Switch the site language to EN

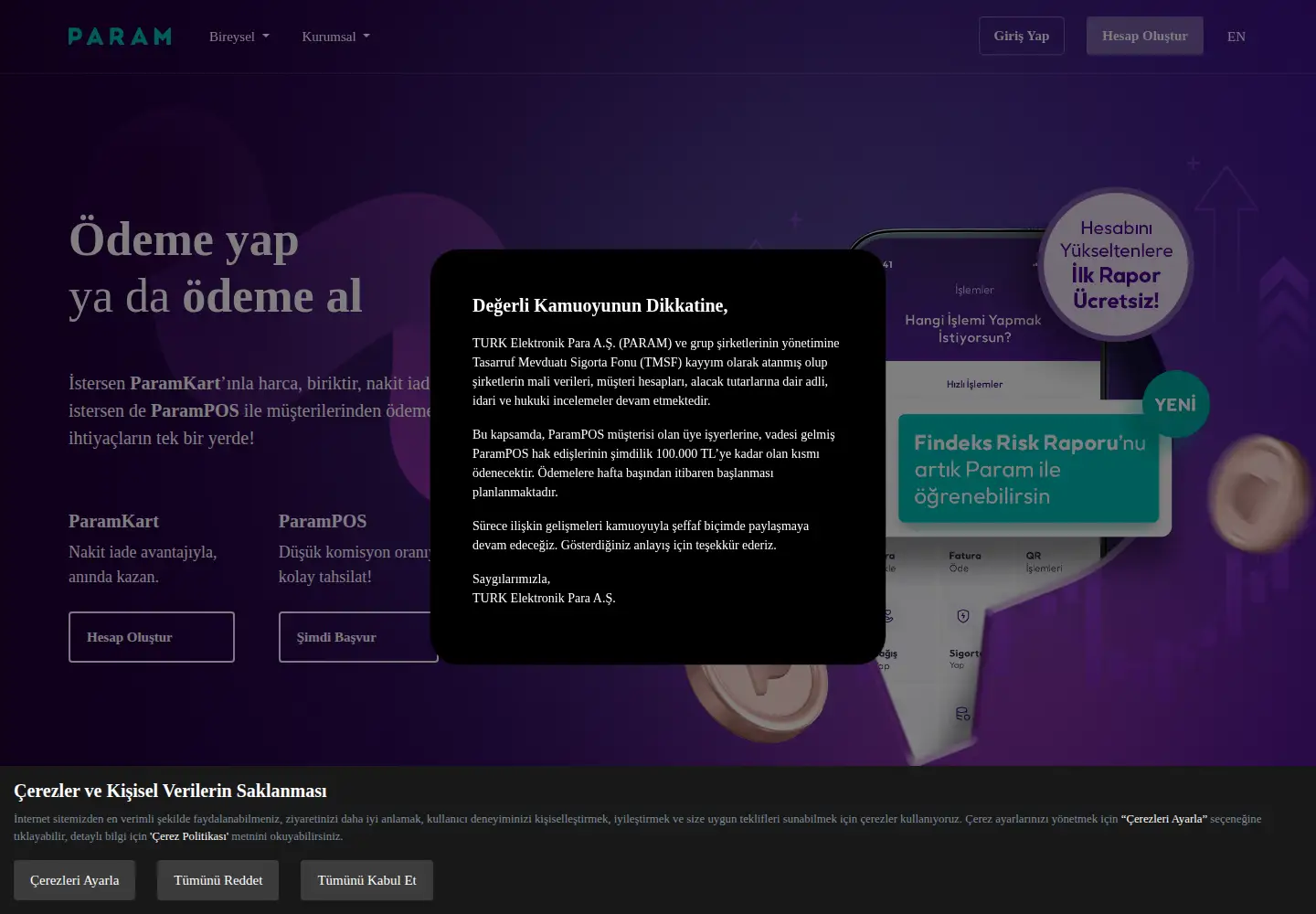click(1236, 37)
